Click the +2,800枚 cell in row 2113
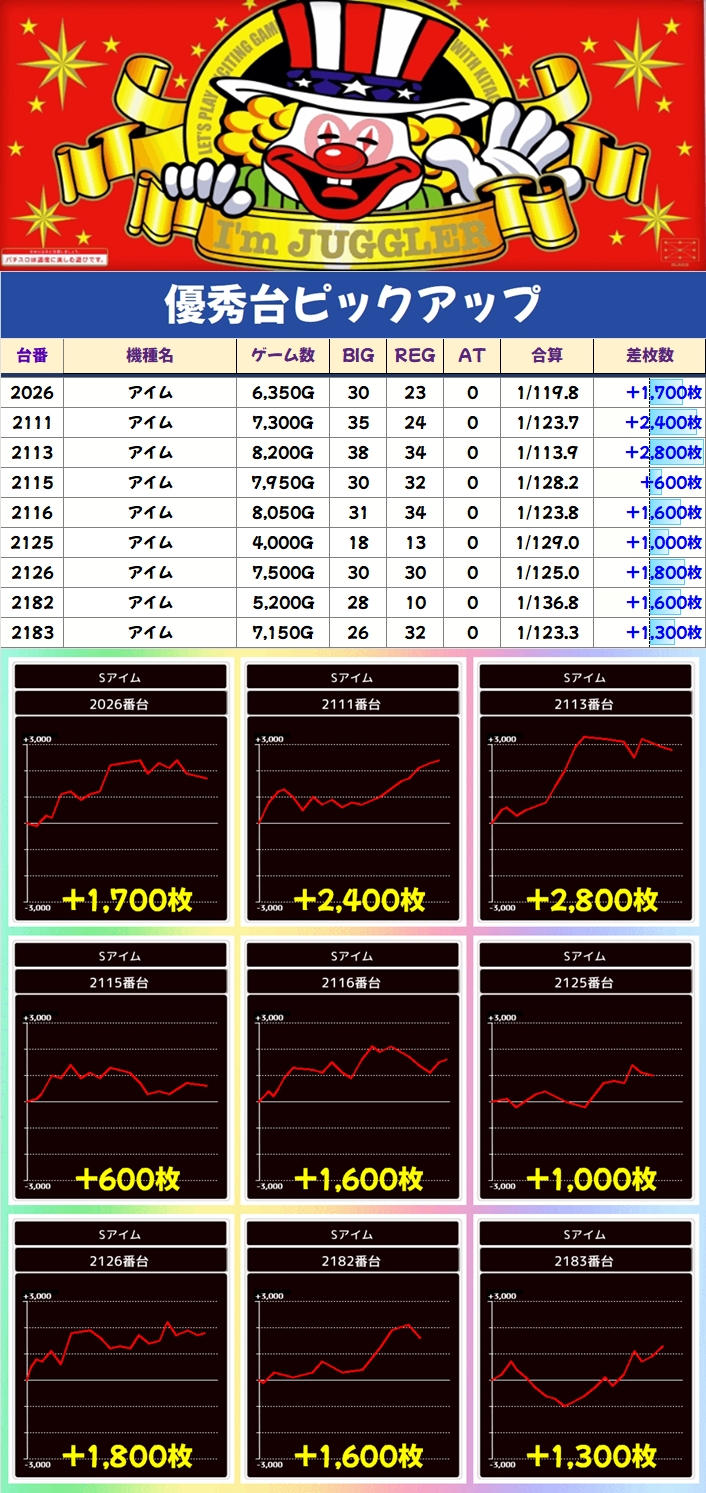This screenshot has width=706, height=1493. click(x=662, y=453)
